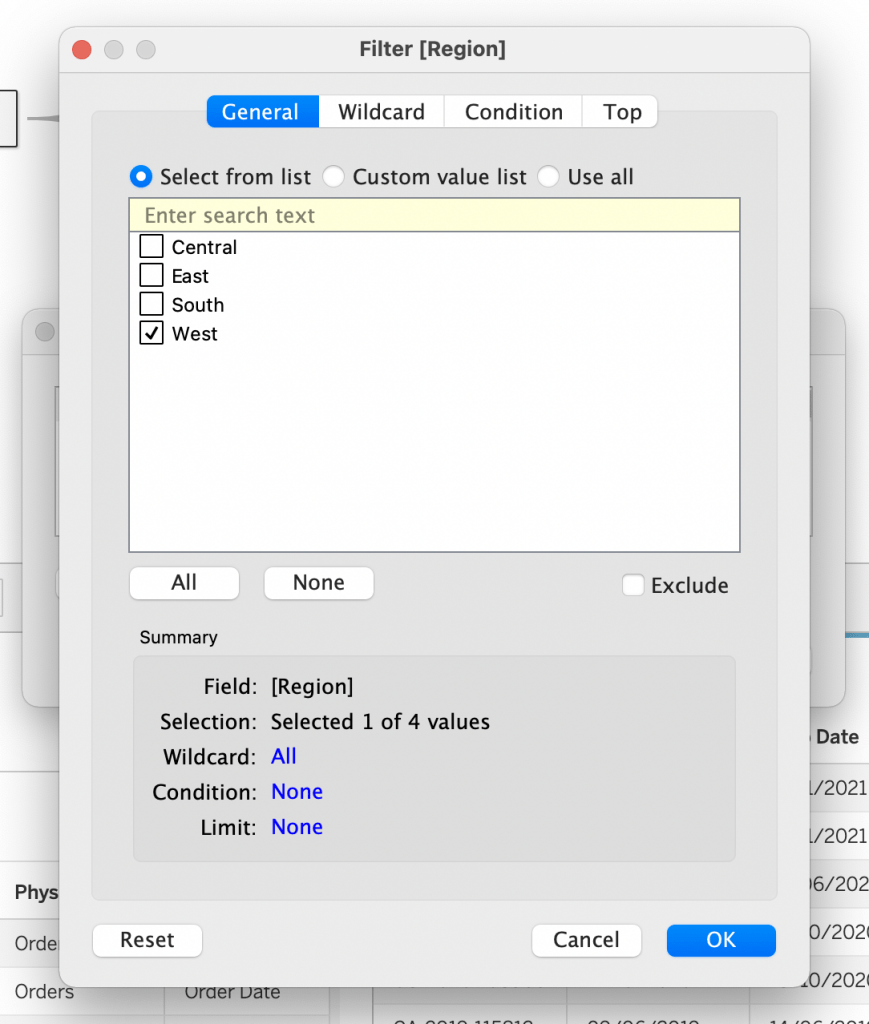The width and height of the screenshot is (869, 1024).
Task: Choose the Use all radio button
Action: click(549, 177)
